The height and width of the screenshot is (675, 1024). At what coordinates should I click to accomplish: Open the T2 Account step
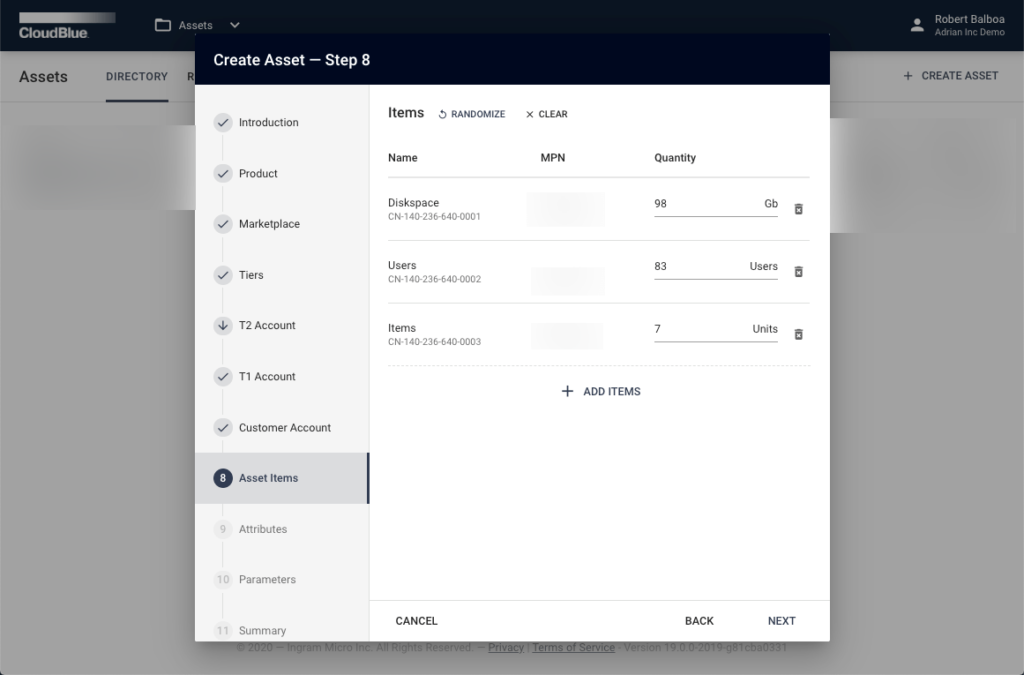coord(267,325)
